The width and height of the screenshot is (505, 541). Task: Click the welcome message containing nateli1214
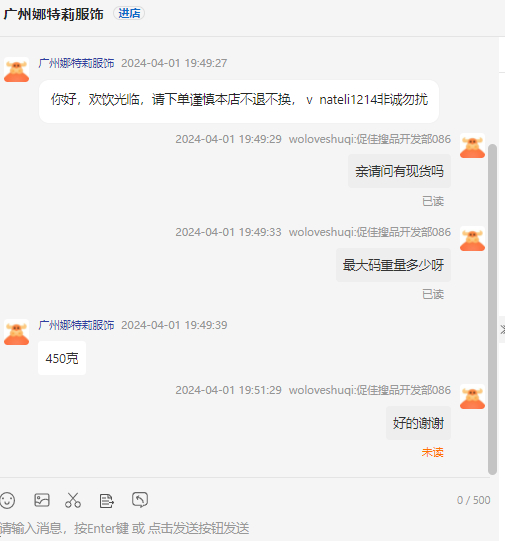click(239, 101)
